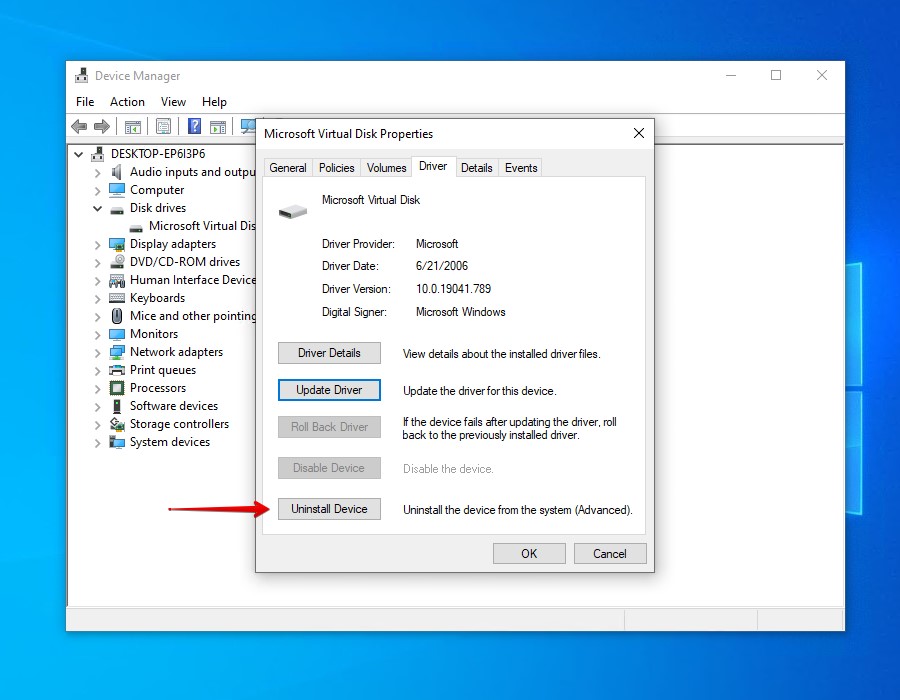Expand DVD/CD-ROM drives chevron

click(x=98, y=263)
